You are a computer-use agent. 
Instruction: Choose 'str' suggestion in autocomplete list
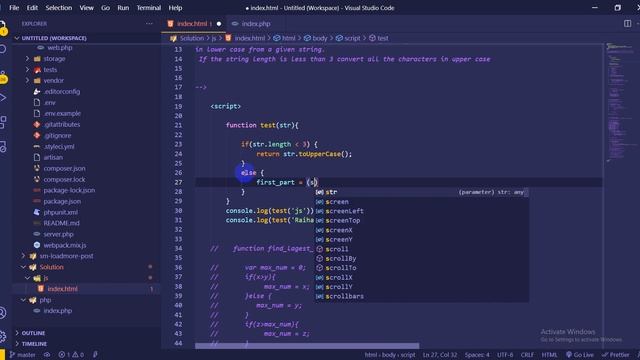pos(421,192)
